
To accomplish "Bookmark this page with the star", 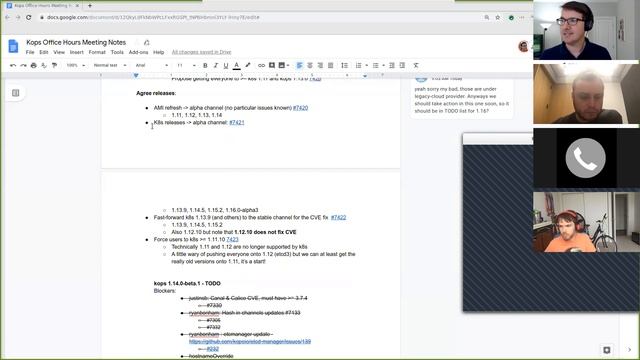I will coord(498,18).
